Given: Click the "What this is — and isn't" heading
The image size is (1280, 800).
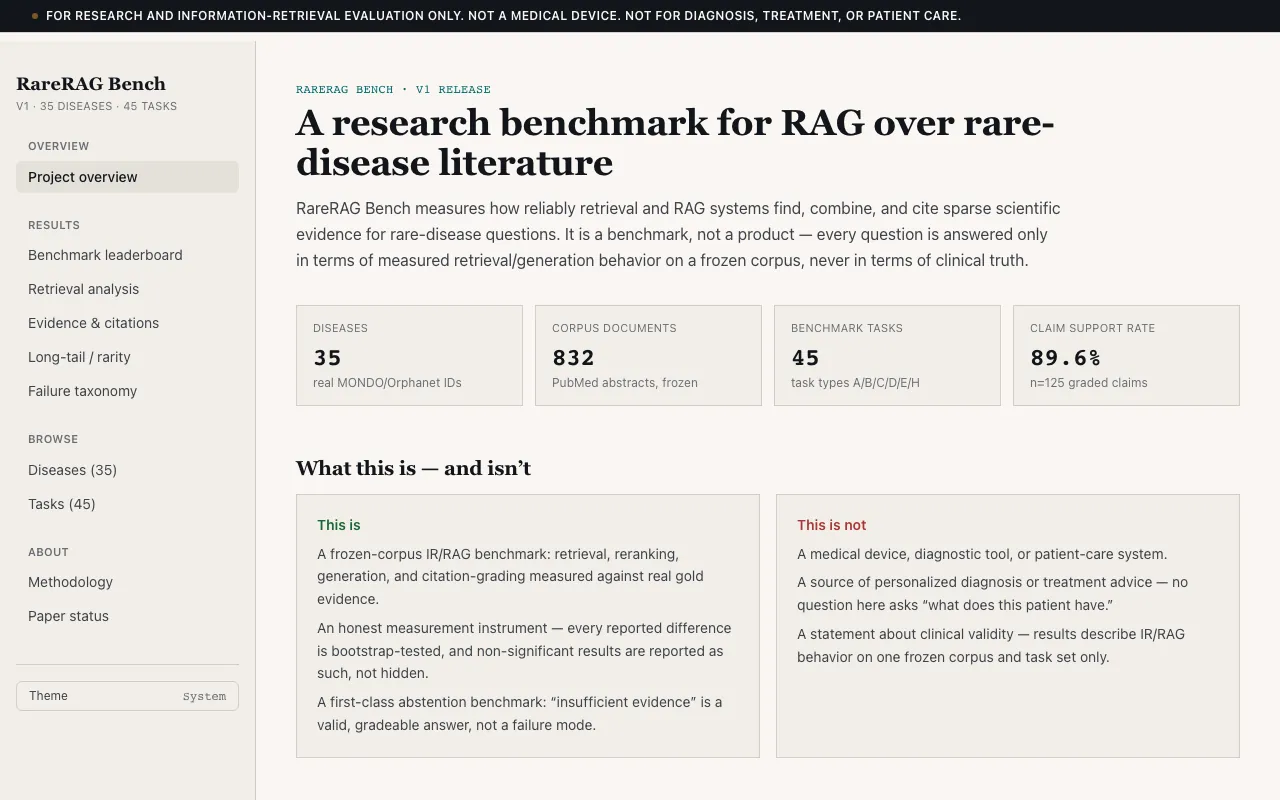Looking at the screenshot, I should tap(413, 468).
